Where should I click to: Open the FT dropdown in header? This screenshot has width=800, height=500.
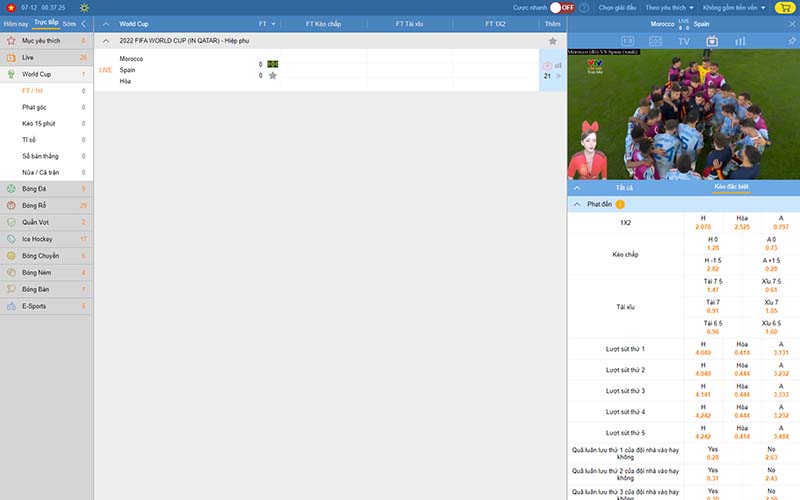(x=267, y=24)
